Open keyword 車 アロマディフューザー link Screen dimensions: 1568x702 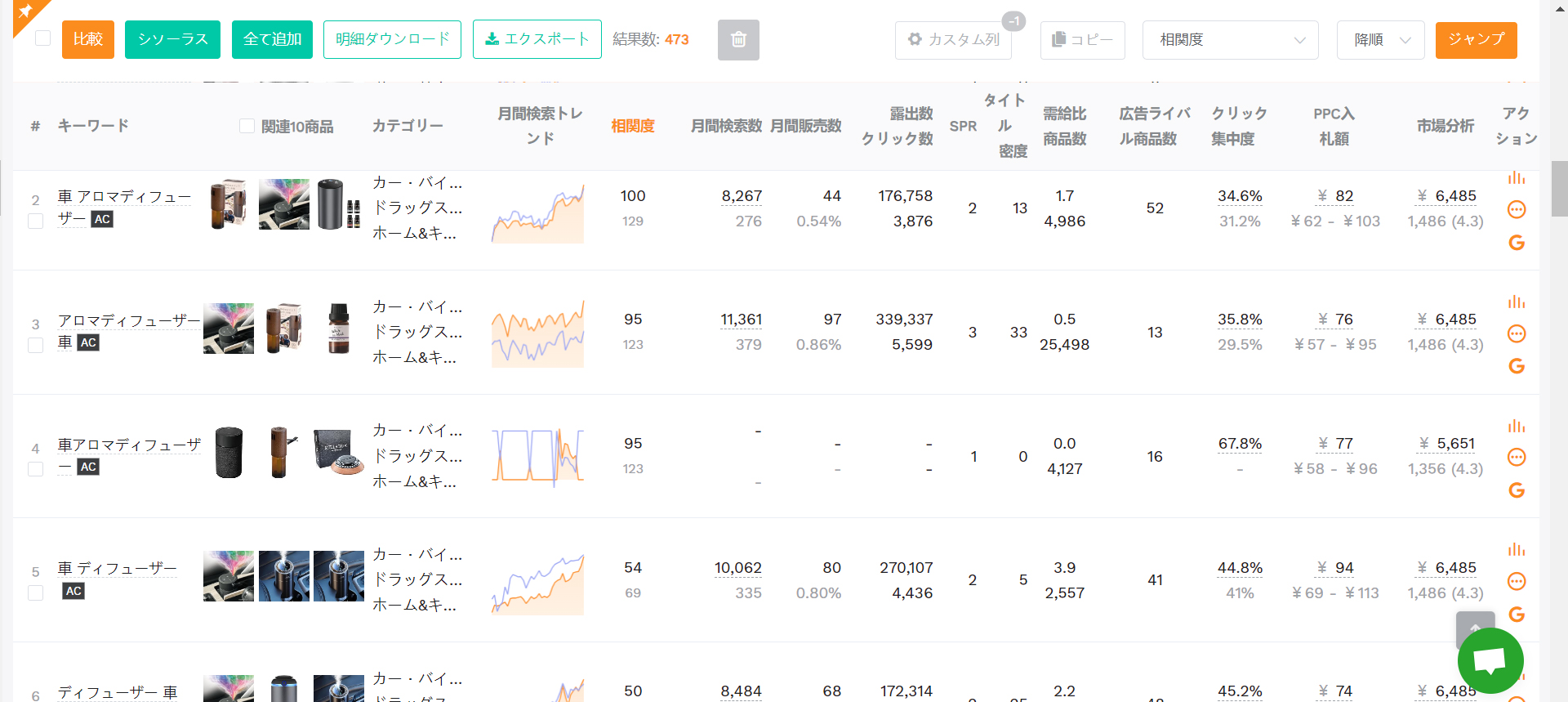coord(124,208)
